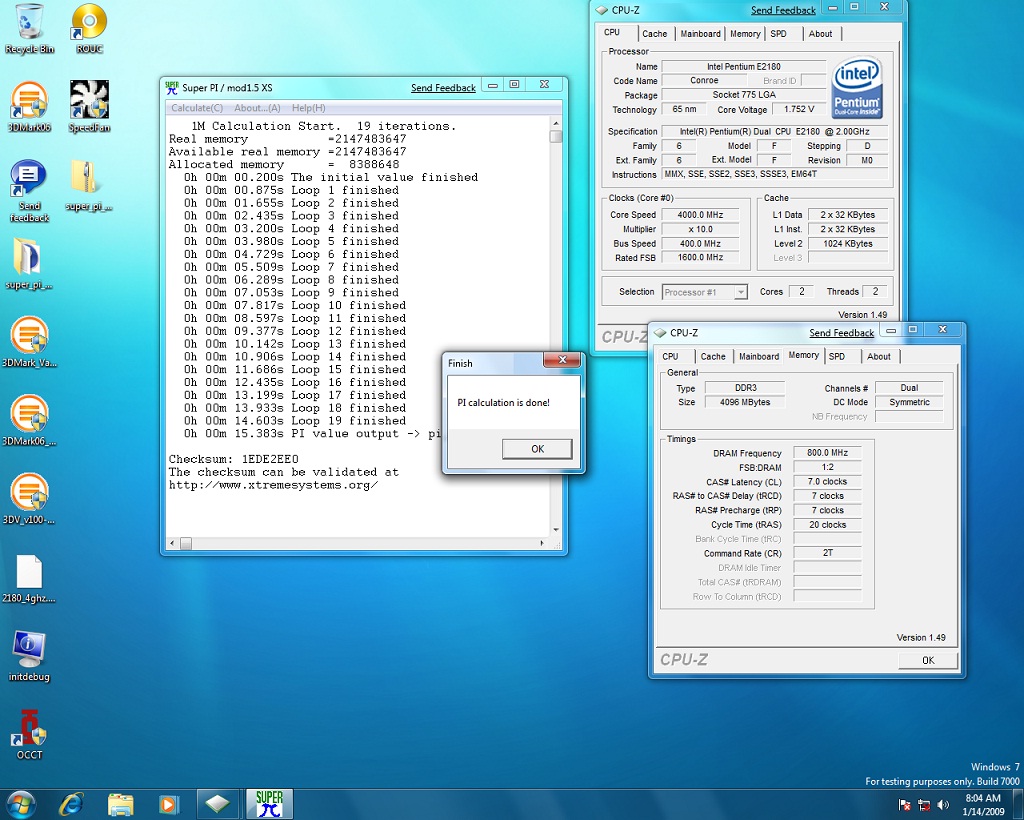Screen dimensions: 1024x820
Task: Click the network tray icon
Action: pyautogui.click(x=923, y=805)
